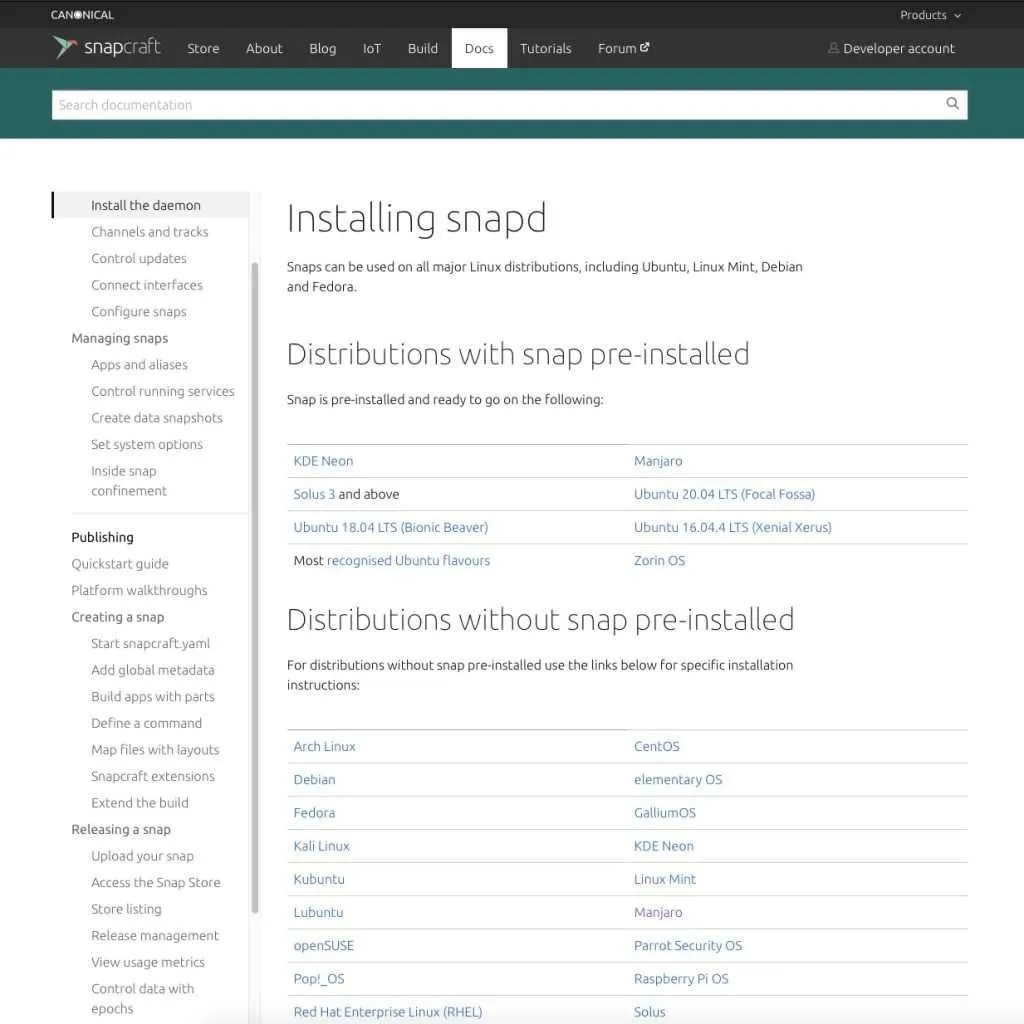Open Extend the build page
Image resolution: width=1024 pixels, height=1024 pixels.
(x=140, y=803)
